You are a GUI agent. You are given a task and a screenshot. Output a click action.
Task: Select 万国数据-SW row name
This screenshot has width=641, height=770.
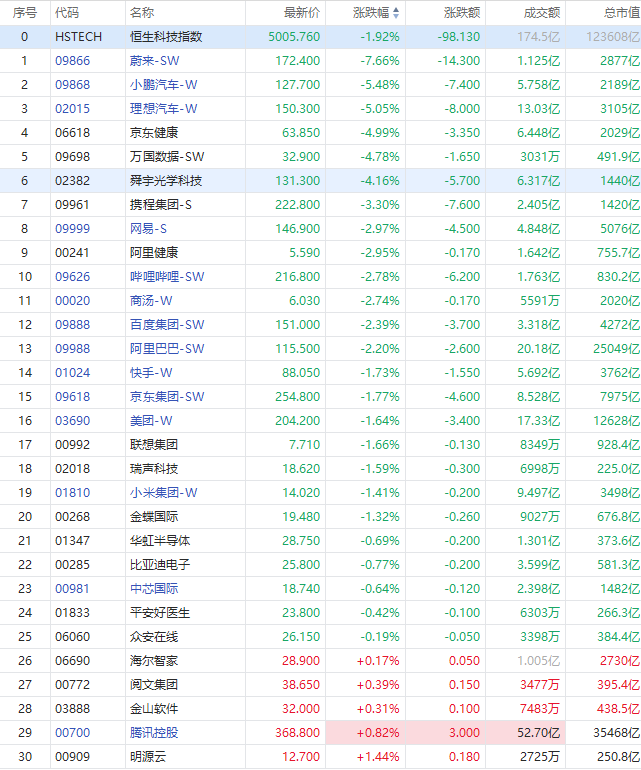(x=167, y=157)
